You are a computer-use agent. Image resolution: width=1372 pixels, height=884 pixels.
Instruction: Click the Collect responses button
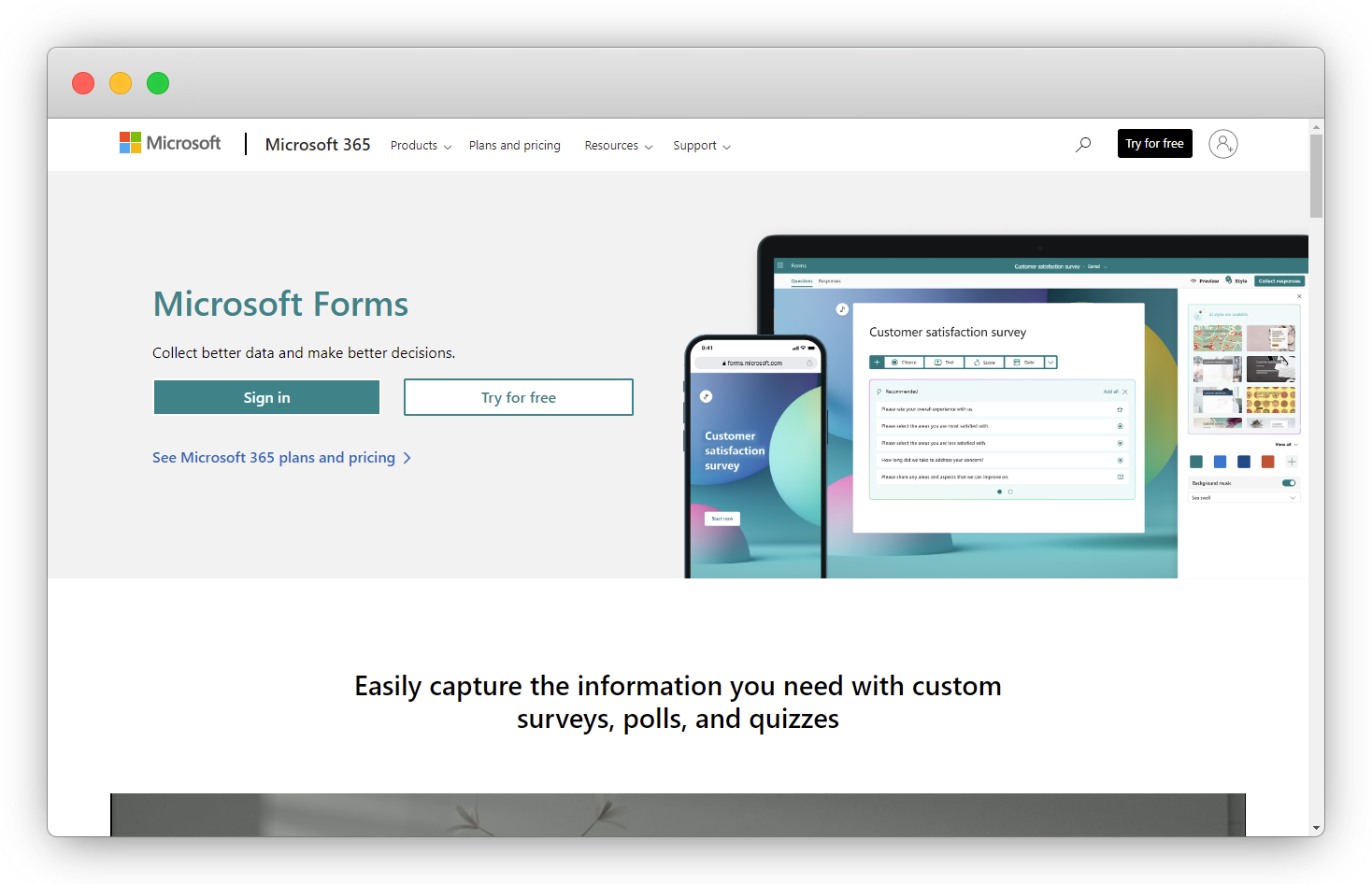coord(1281,280)
